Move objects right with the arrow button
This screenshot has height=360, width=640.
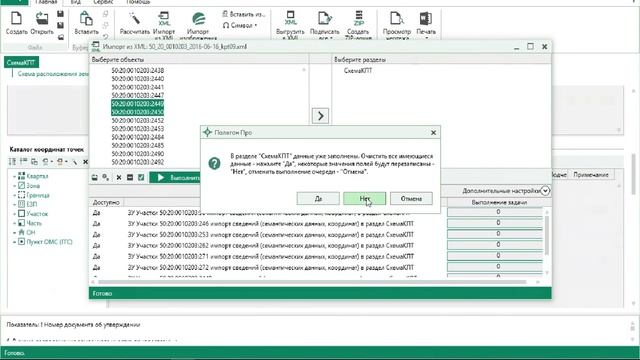tap(320, 116)
